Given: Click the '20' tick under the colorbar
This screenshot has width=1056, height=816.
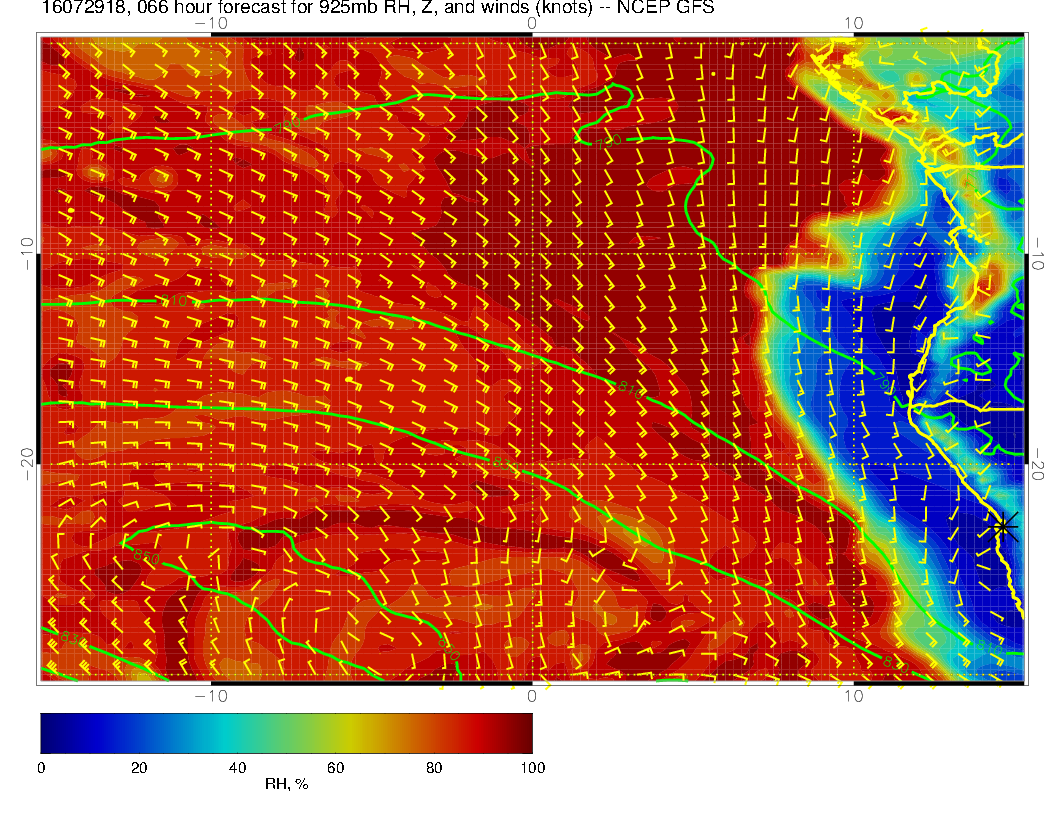Looking at the screenshot, I should (x=139, y=768).
